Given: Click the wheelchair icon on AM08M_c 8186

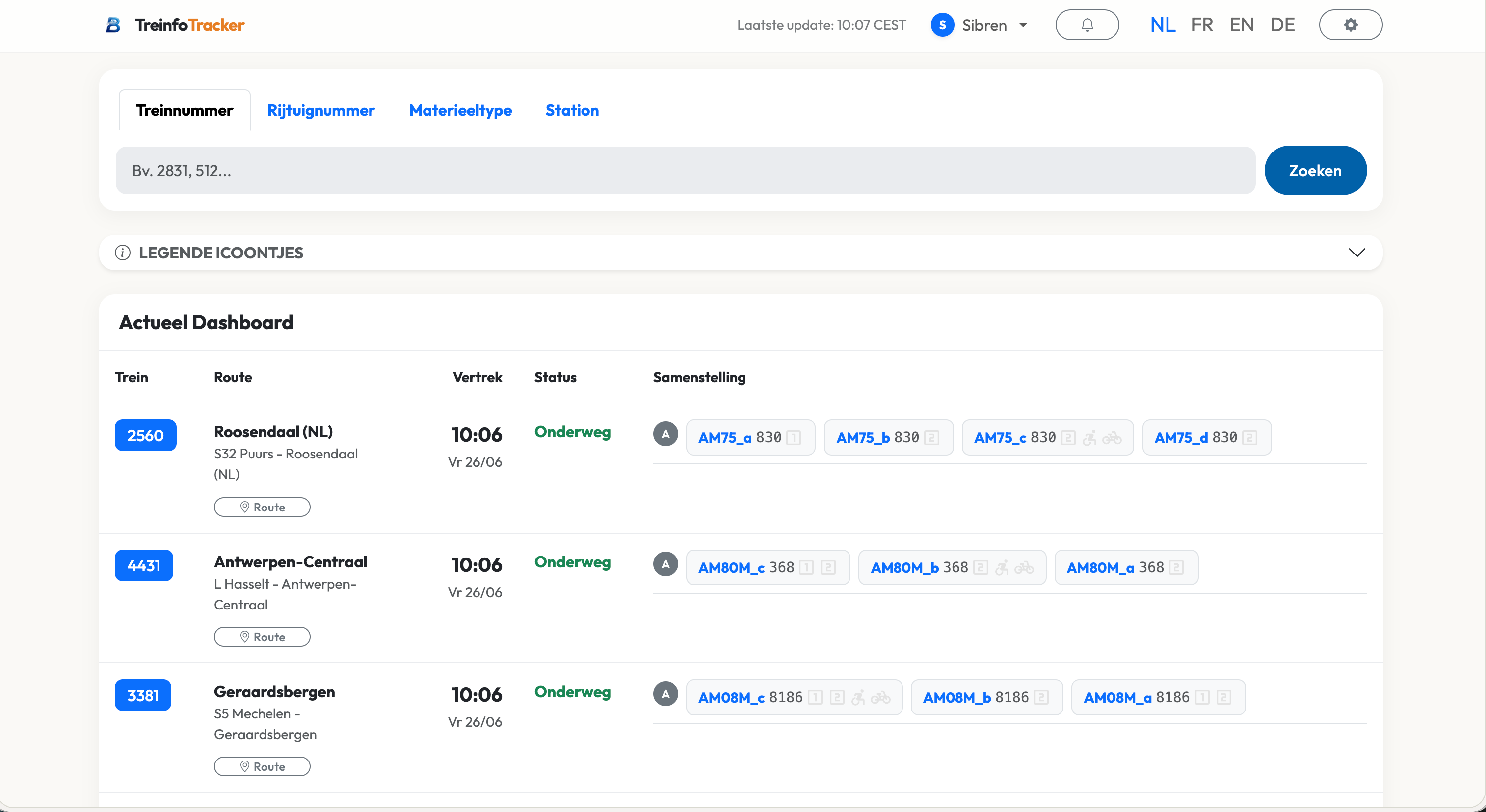Looking at the screenshot, I should tap(858, 698).
